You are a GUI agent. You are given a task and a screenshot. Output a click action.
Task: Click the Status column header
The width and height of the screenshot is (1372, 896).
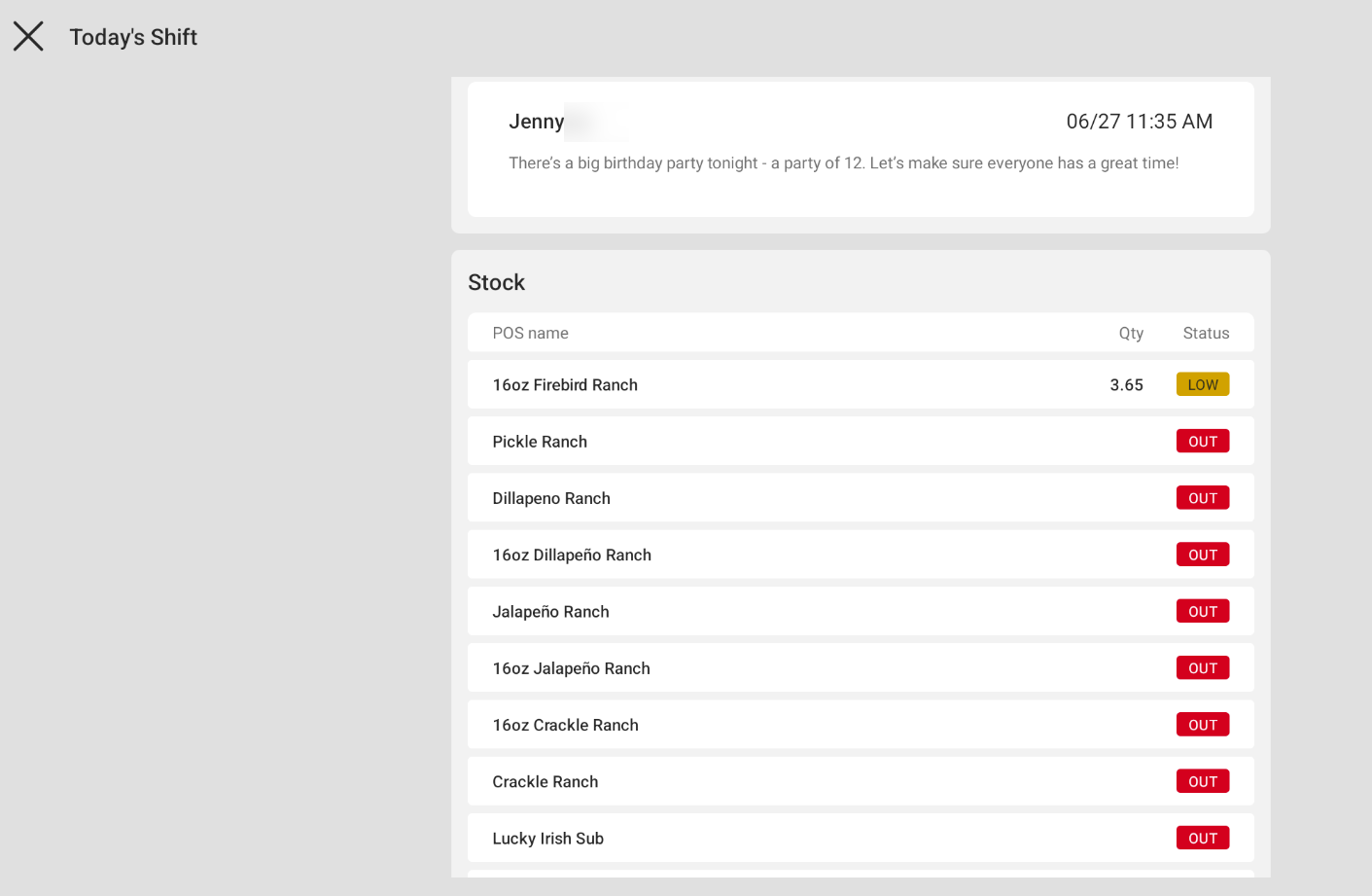coord(1206,333)
